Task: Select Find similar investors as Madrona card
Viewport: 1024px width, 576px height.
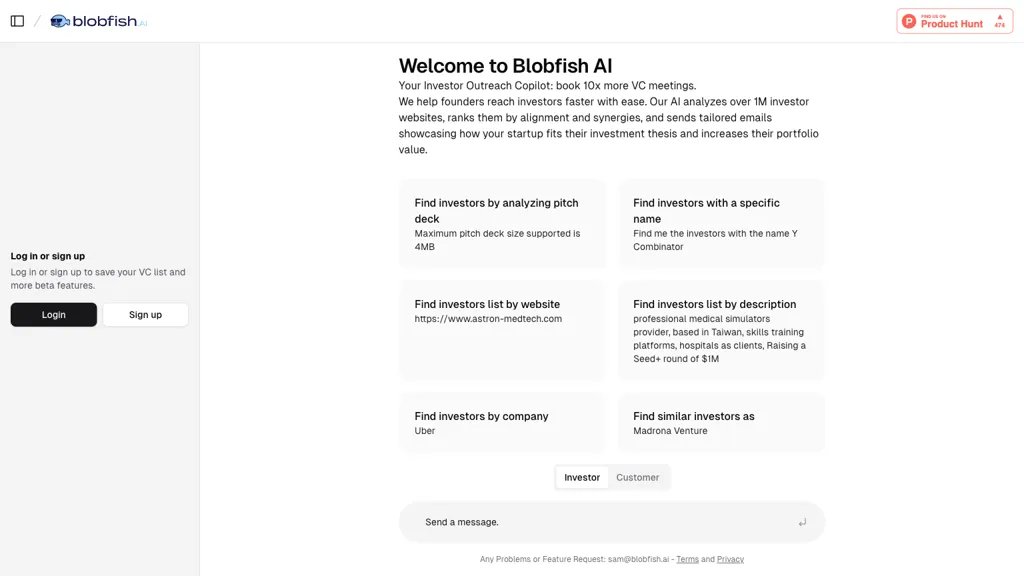Action: 721,423
